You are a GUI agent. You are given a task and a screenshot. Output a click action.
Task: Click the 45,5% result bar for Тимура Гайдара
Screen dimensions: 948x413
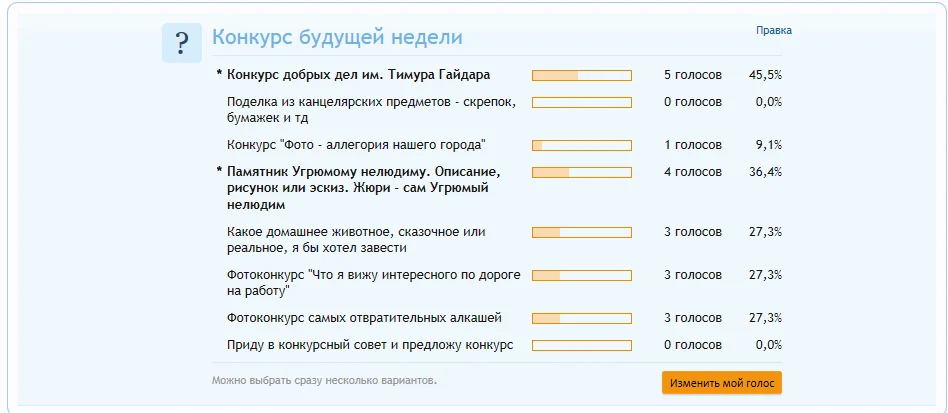[582, 75]
